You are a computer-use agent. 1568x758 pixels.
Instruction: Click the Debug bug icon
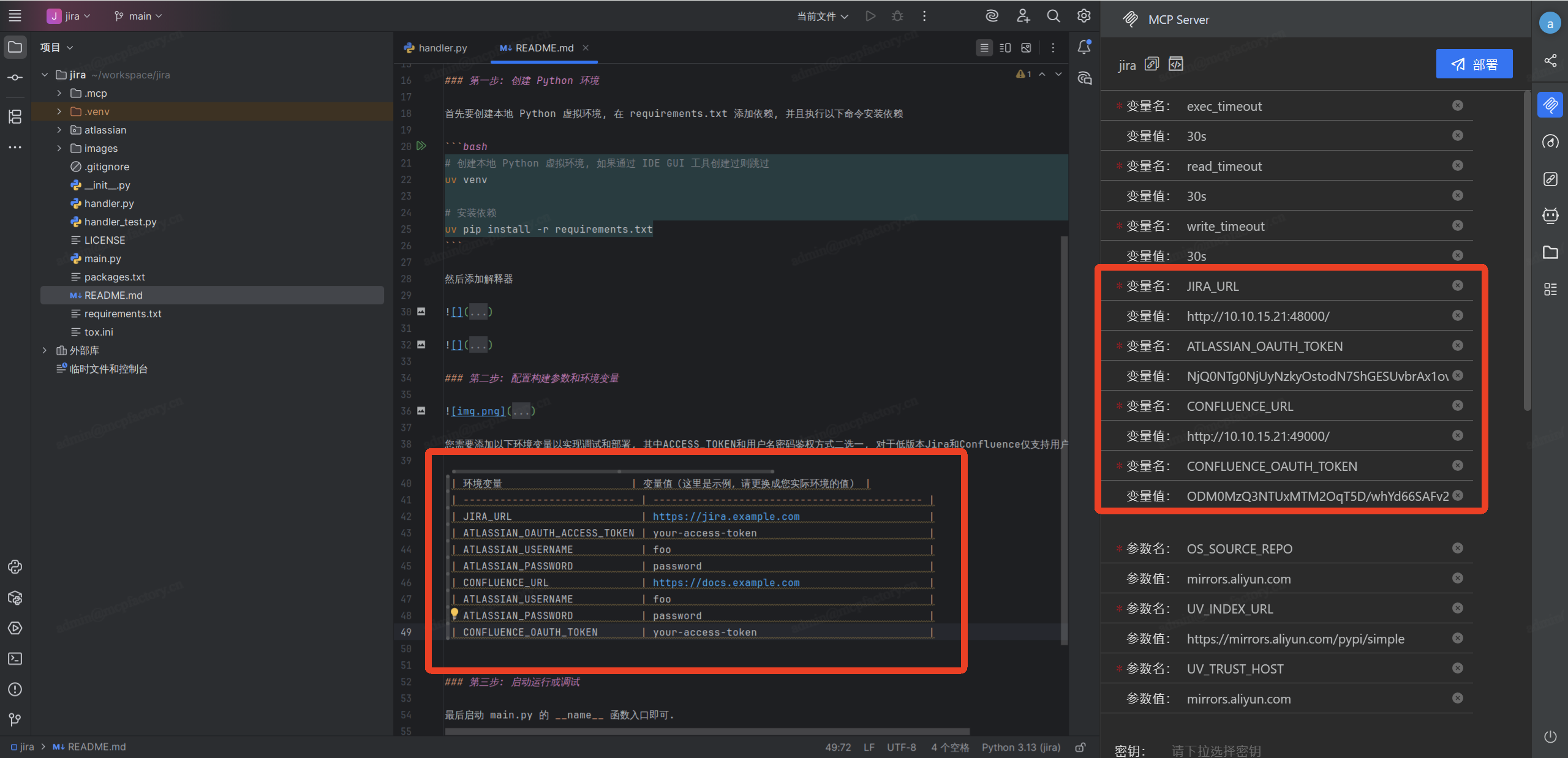point(897,17)
